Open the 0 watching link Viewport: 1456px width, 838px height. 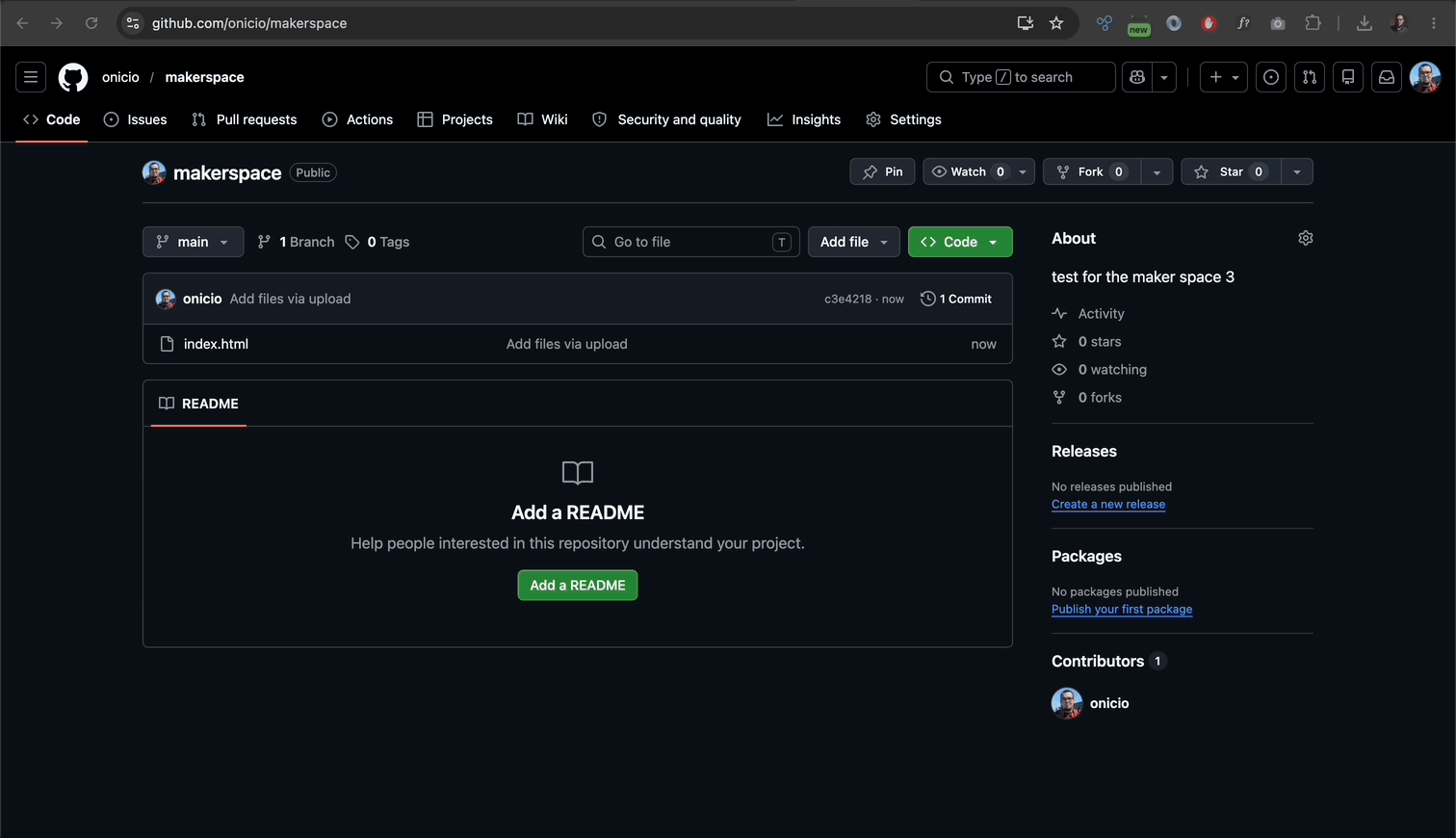click(x=1099, y=370)
